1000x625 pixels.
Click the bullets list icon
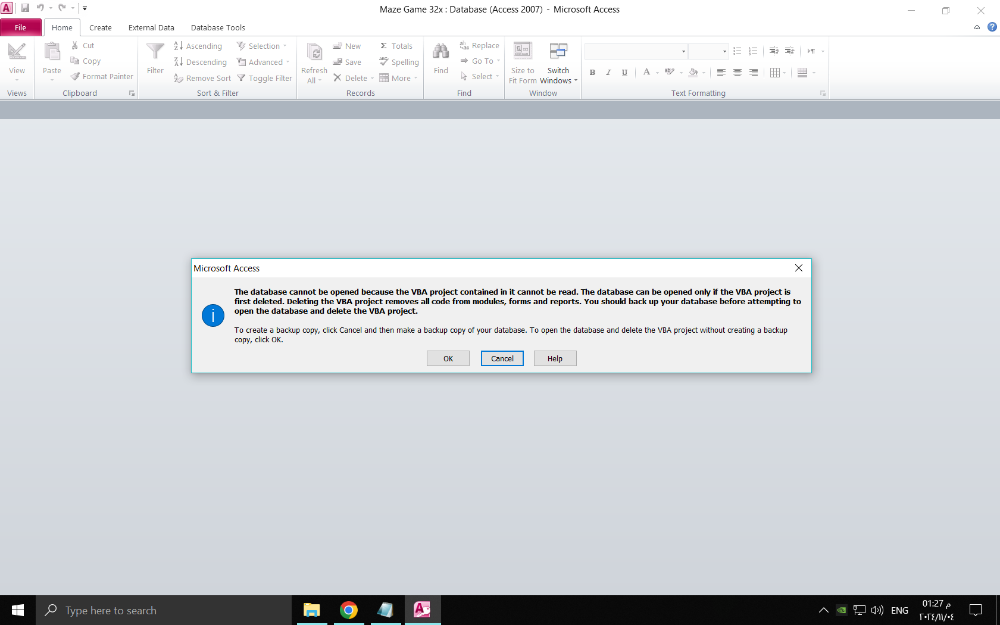[737, 51]
